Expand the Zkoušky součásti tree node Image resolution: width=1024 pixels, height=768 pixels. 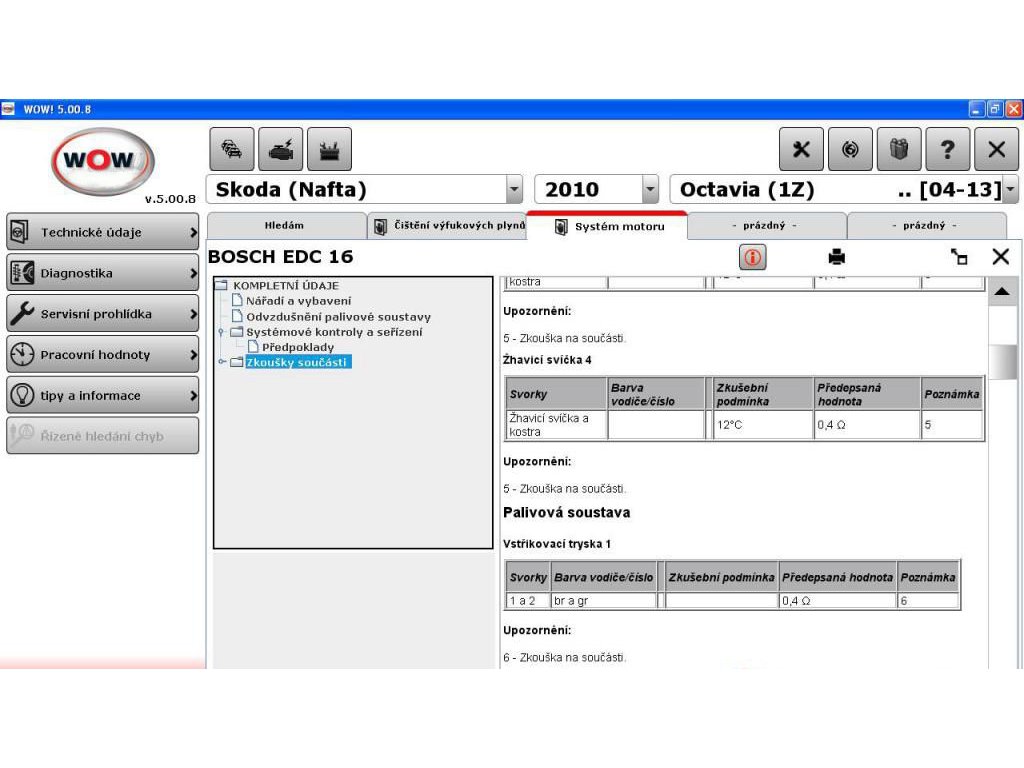tap(223, 363)
